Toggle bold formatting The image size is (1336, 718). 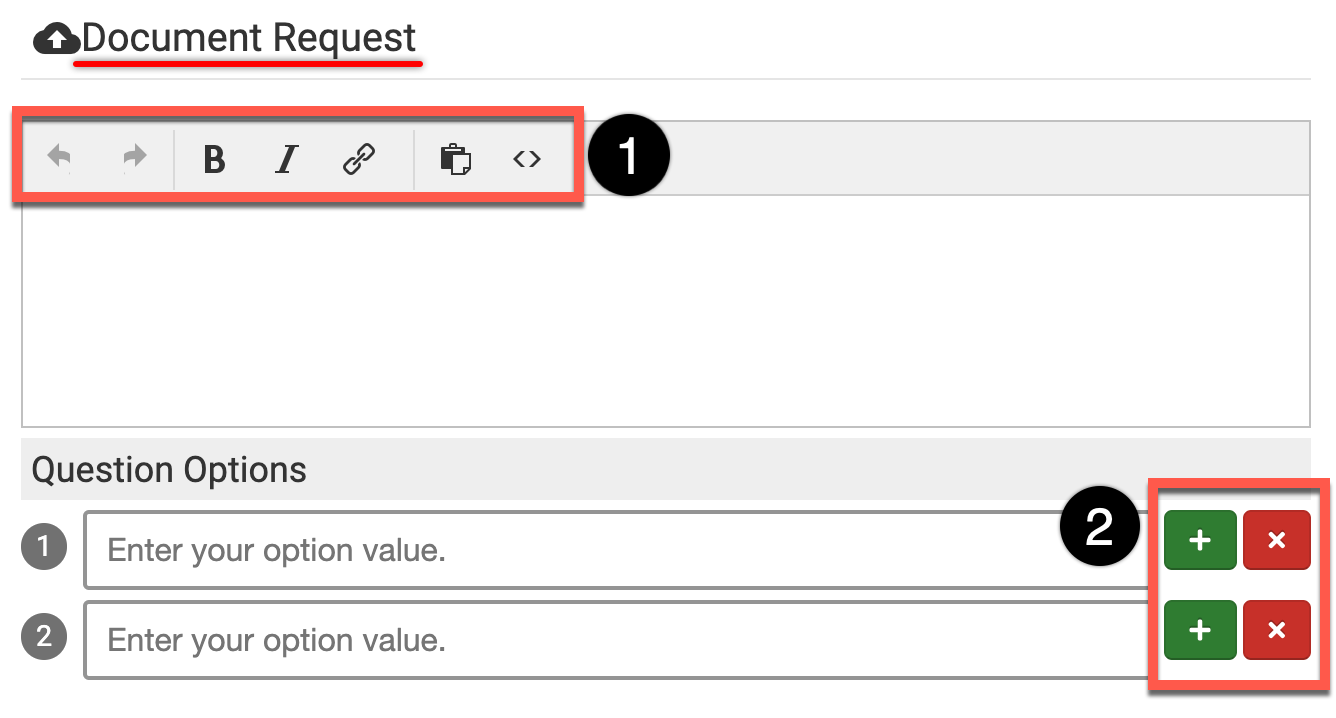pos(214,159)
